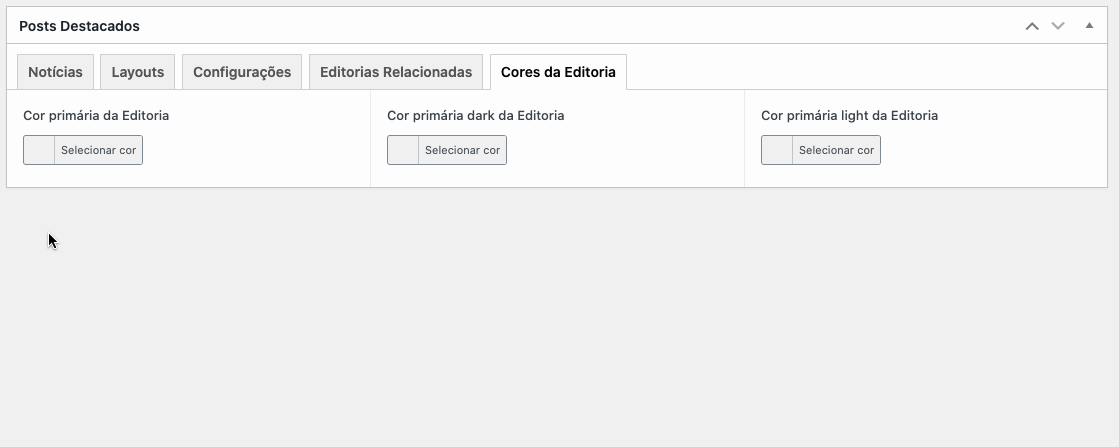Screen dimensions: 1119x447
Task: Click the Cor primária dark da Editoria label
Action: 475,116
